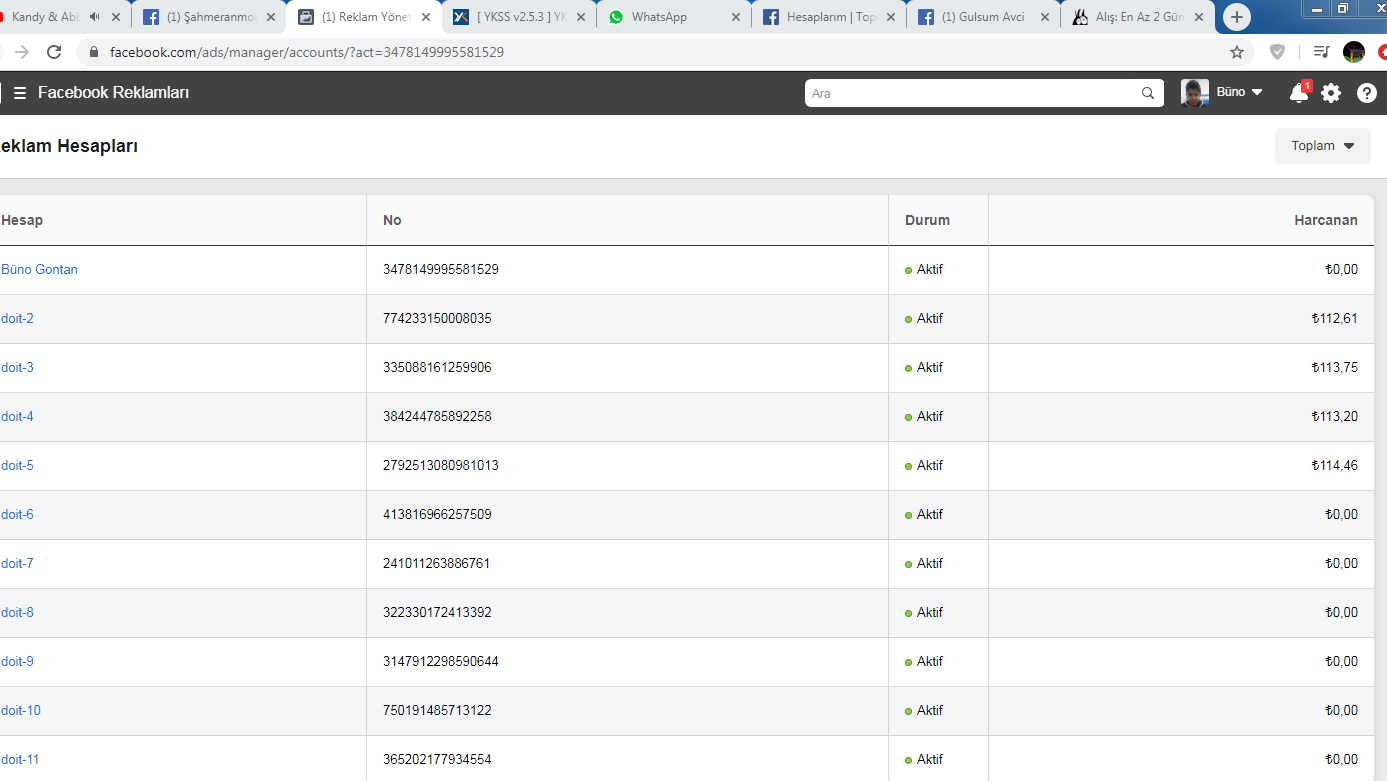Viewport: 1387px width, 781px height.
Task: Open the settings gear icon
Action: click(1331, 93)
